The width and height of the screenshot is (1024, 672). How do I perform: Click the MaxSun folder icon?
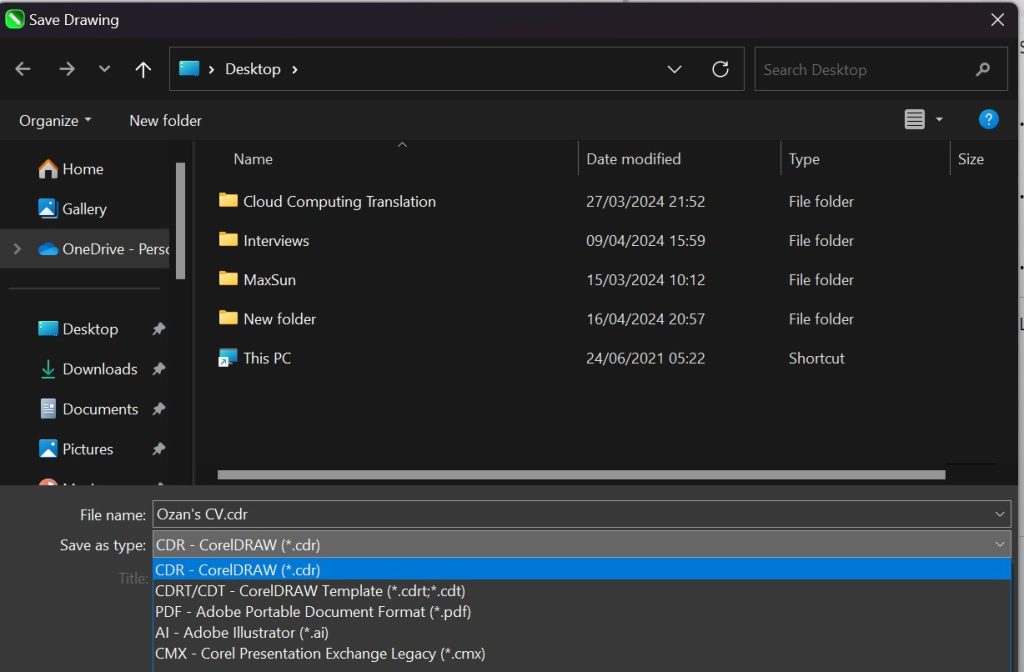point(228,278)
